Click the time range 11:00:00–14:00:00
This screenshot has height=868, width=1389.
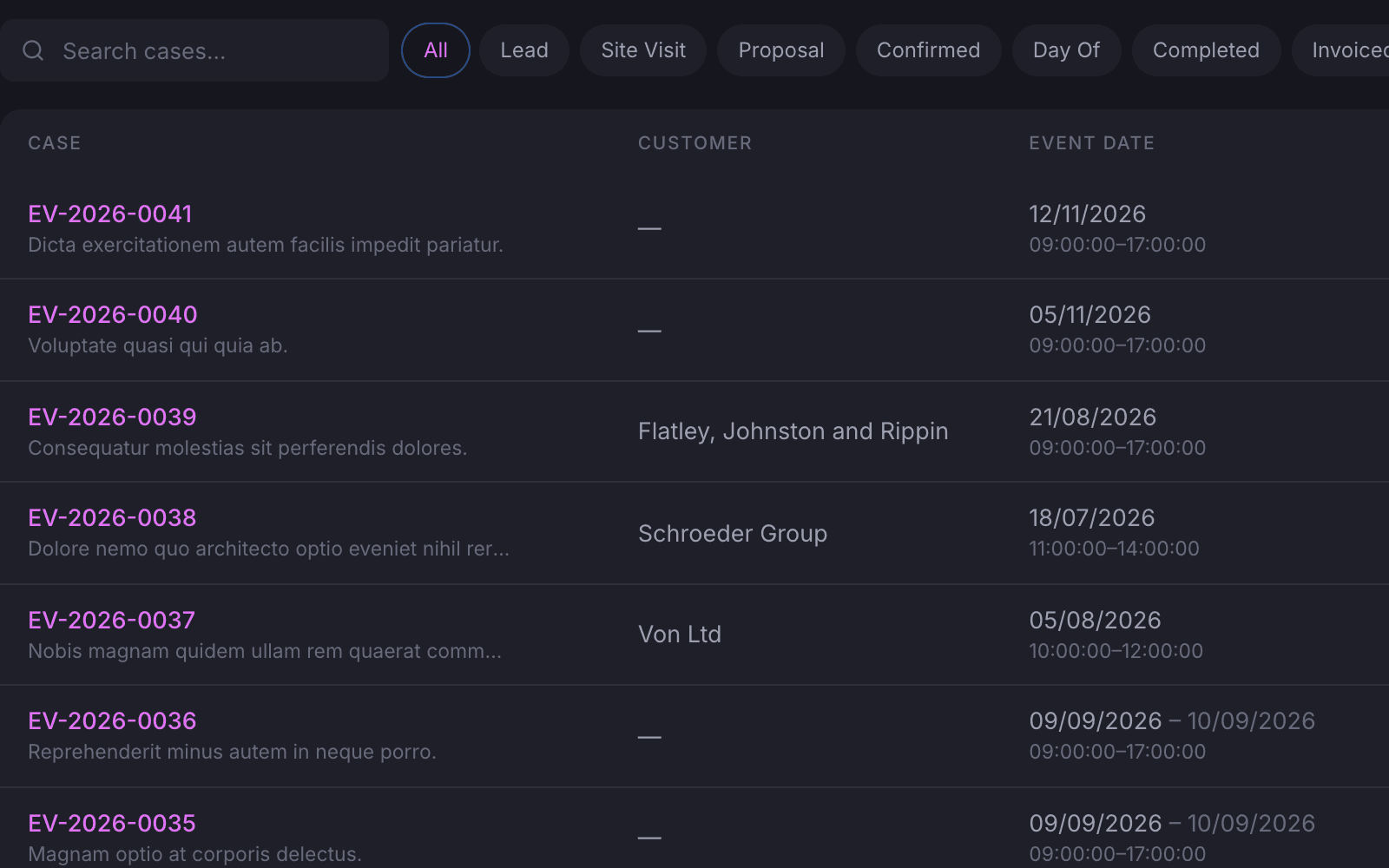(x=1115, y=549)
